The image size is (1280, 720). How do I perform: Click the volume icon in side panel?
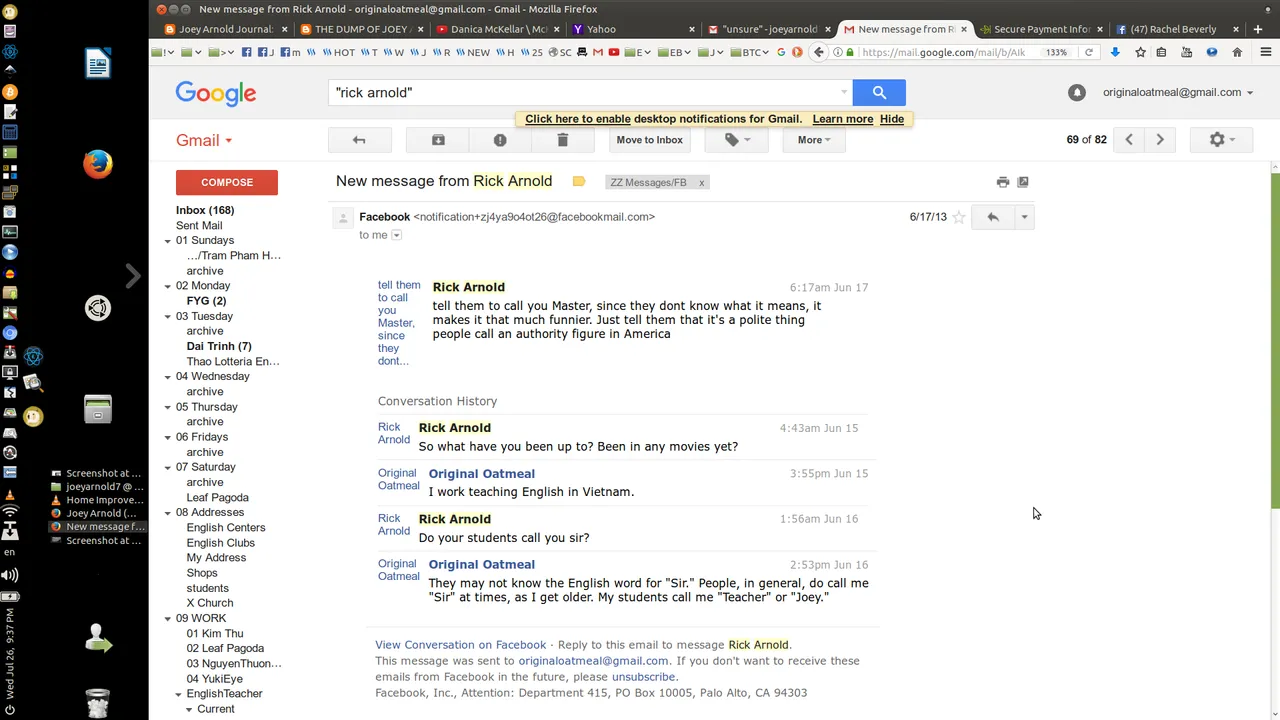click(9, 575)
